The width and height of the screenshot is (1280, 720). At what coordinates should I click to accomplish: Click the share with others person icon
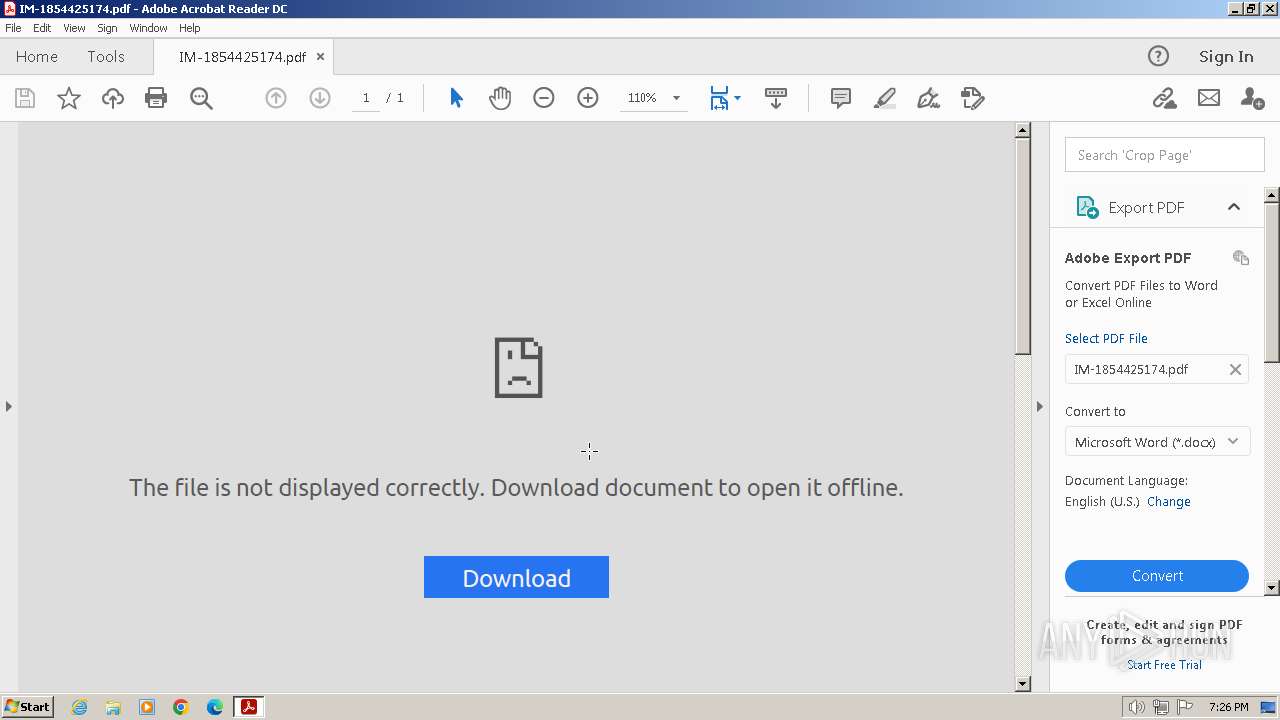[1252, 98]
